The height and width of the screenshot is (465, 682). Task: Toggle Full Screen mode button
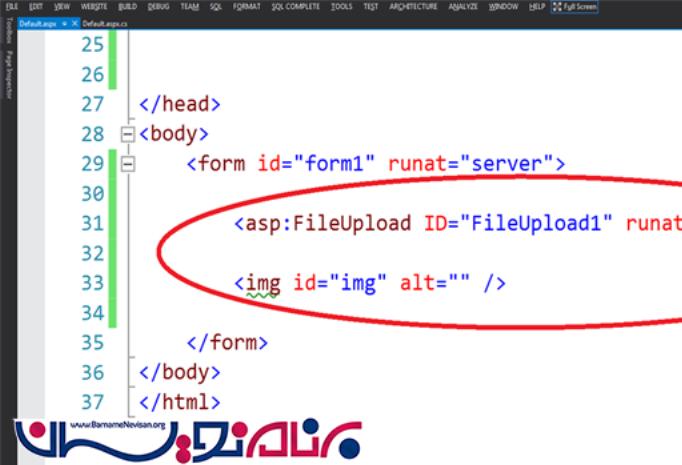[x=575, y=7]
